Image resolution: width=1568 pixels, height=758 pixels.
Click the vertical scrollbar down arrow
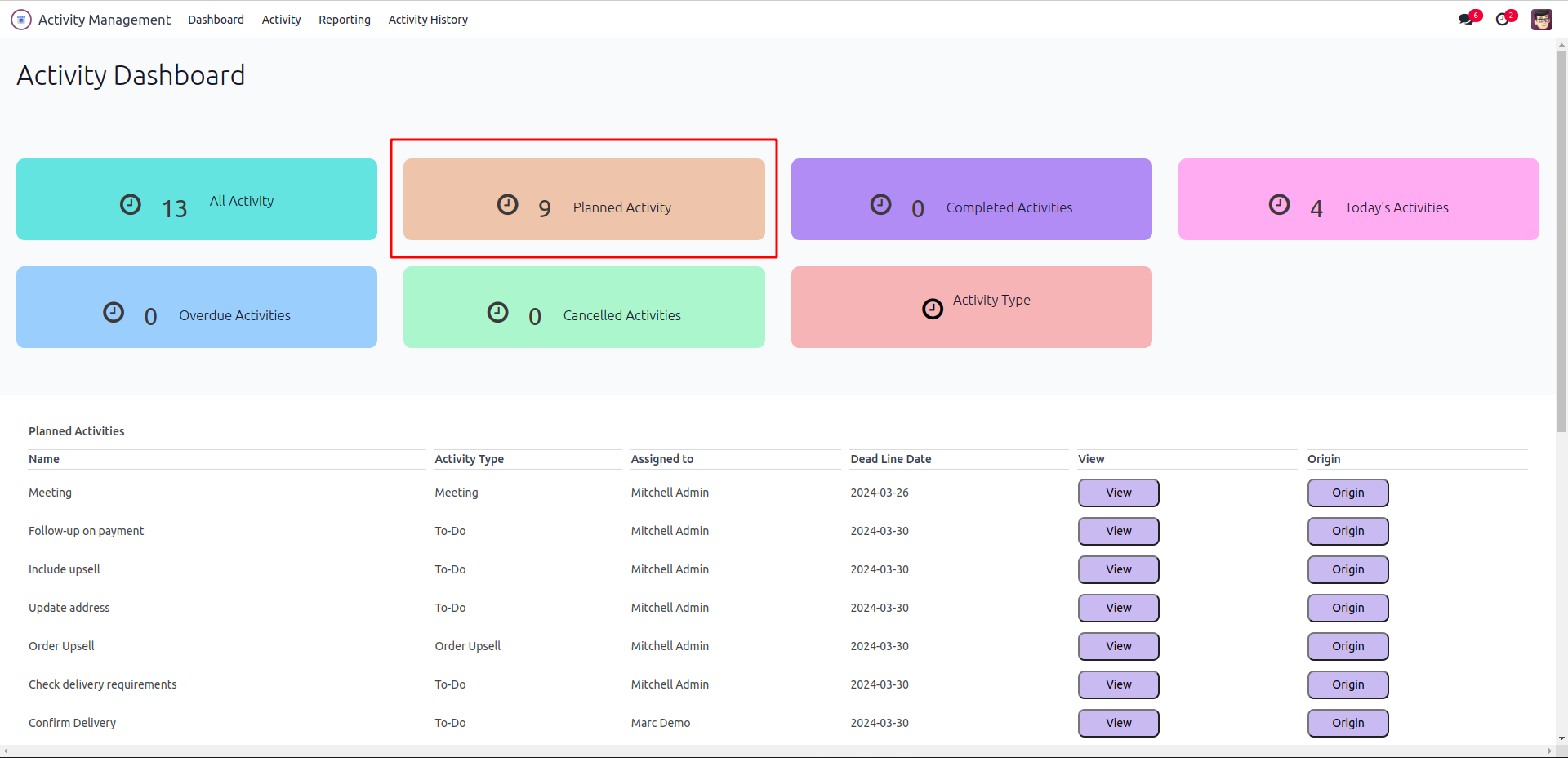[1561, 738]
